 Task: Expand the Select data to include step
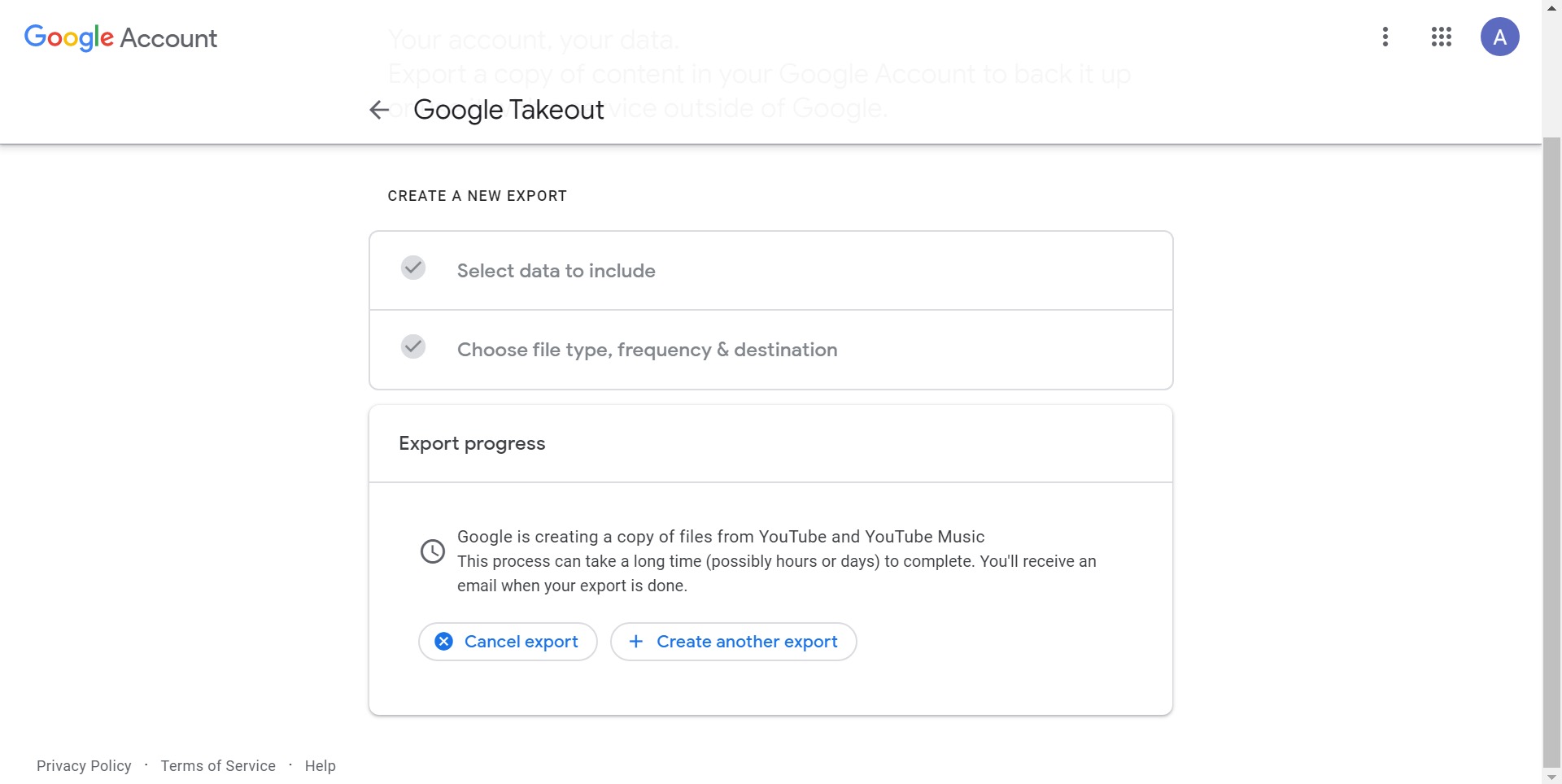[x=556, y=271]
